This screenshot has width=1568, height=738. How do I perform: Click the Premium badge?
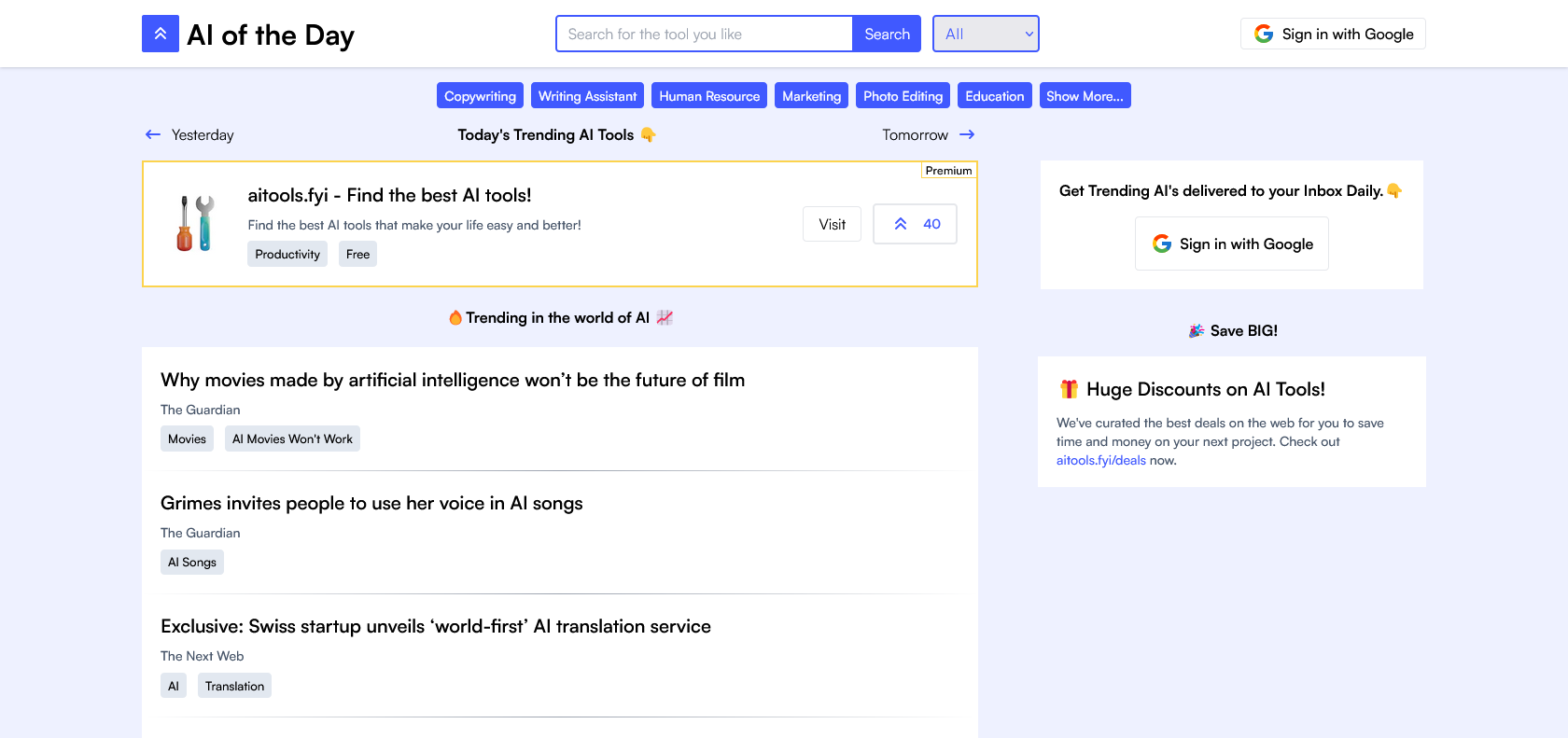948,171
